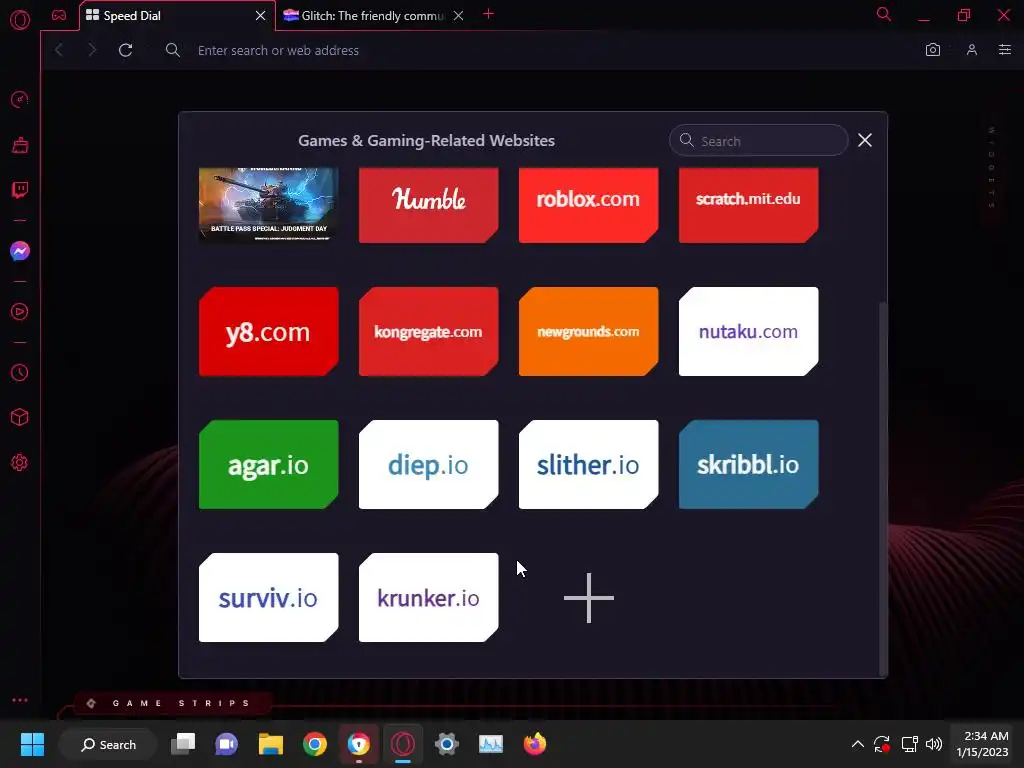This screenshot has height=768, width=1024.
Task: Launch Firefox from taskbar
Action: click(x=535, y=744)
